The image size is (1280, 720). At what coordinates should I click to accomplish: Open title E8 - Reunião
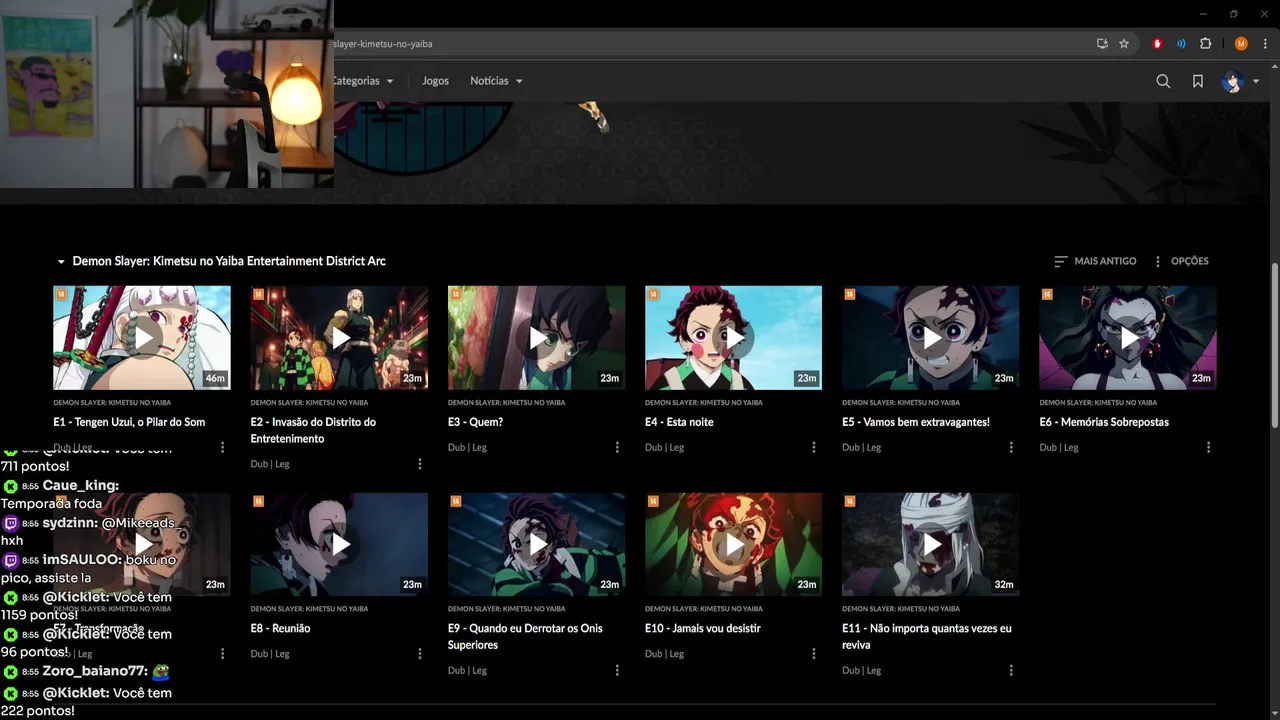tap(280, 628)
